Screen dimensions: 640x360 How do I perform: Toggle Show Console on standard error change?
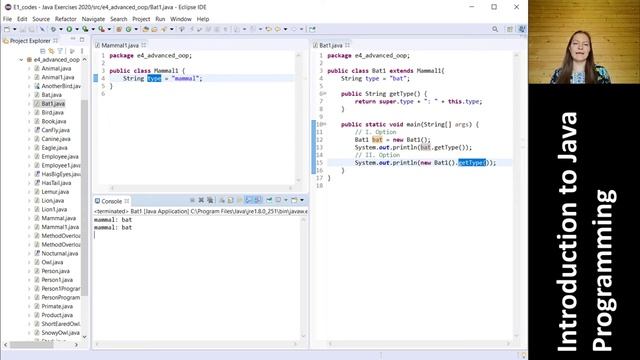pyautogui.click(x=258, y=200)
